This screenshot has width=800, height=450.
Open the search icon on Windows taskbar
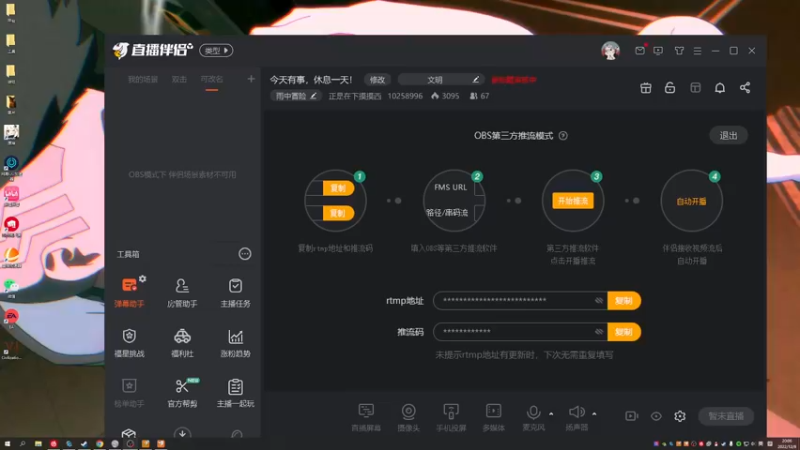click(22, 444)
